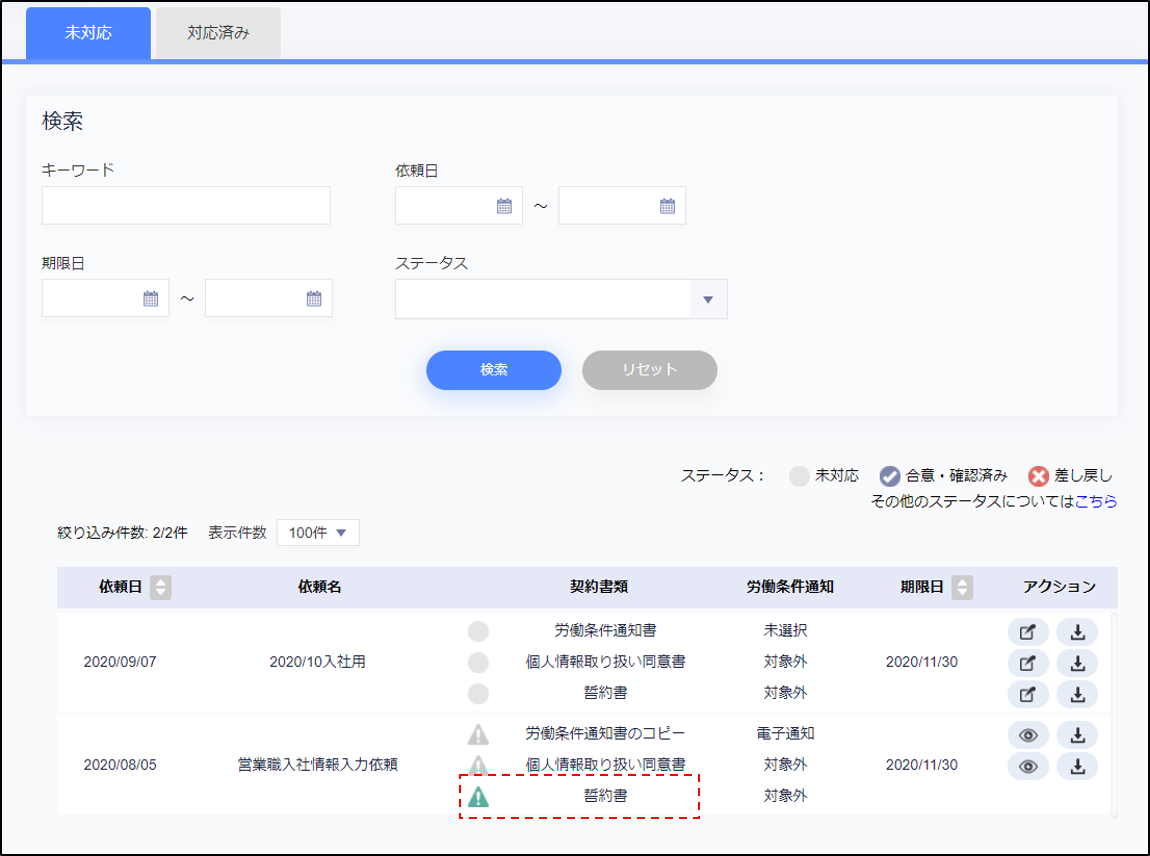Select 2020/10入社用 request name

click(318, 662)
